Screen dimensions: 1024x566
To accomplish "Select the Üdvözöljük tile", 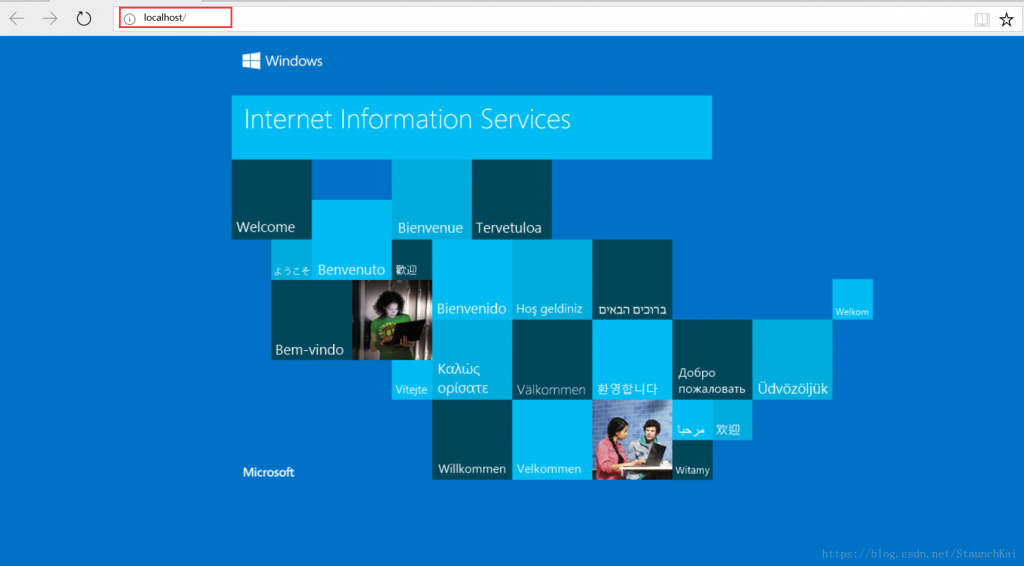I will click(792, 360).
